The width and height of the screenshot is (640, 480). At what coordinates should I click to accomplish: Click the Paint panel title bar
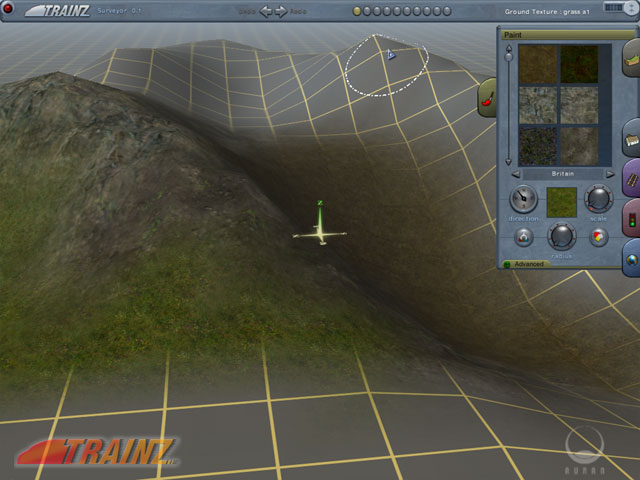coord(567,35)
